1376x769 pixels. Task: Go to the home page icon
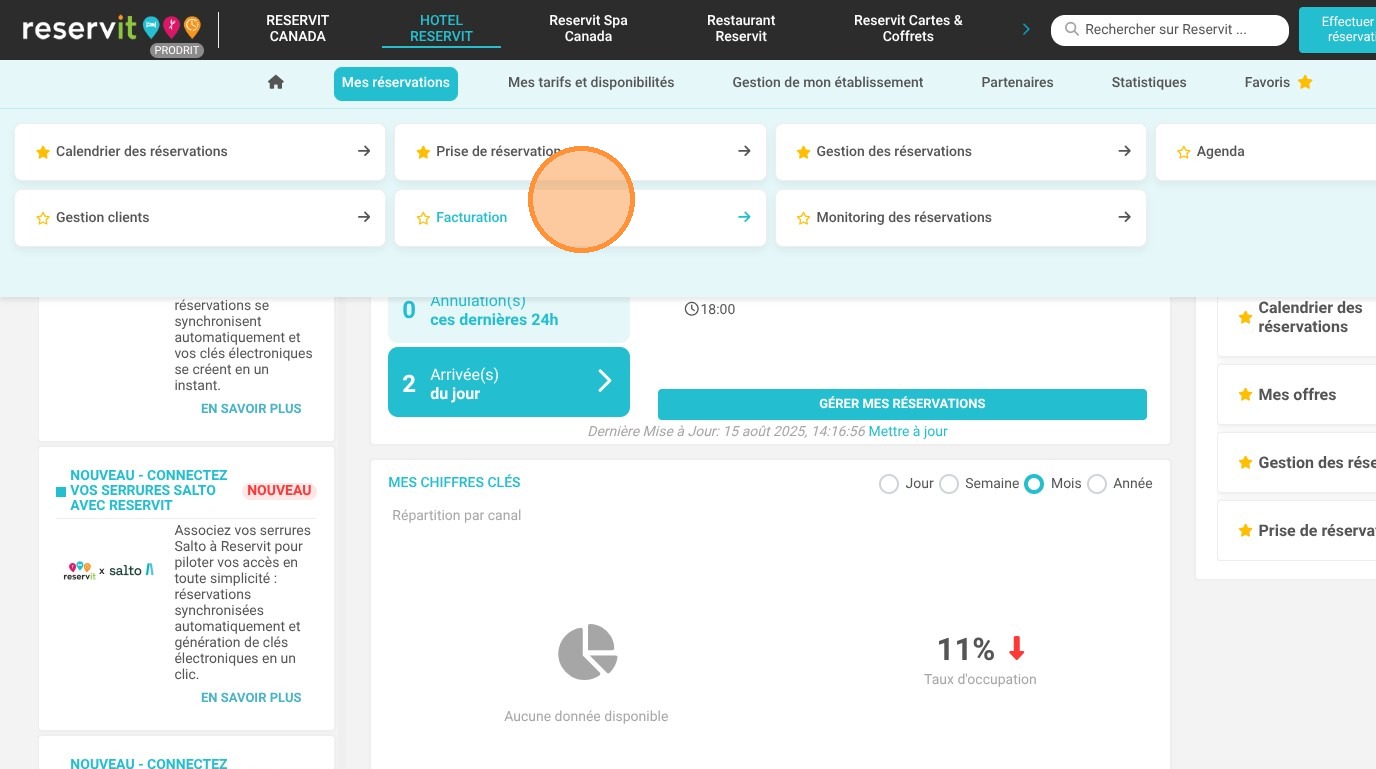tap(276, 82)
